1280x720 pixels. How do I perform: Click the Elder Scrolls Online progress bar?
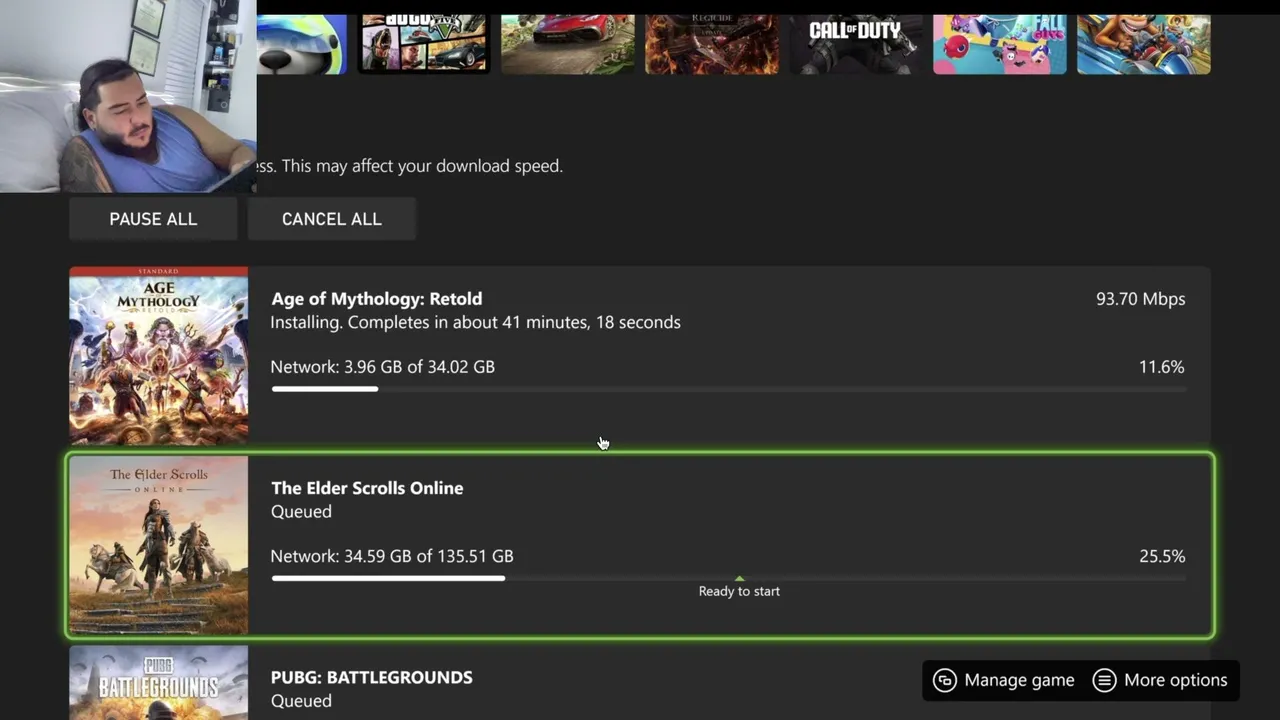tap(728, 578)
